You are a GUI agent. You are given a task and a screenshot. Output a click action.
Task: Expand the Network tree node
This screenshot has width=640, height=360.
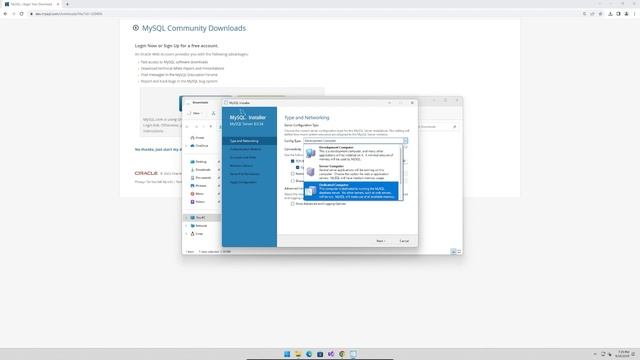(187, 226)
